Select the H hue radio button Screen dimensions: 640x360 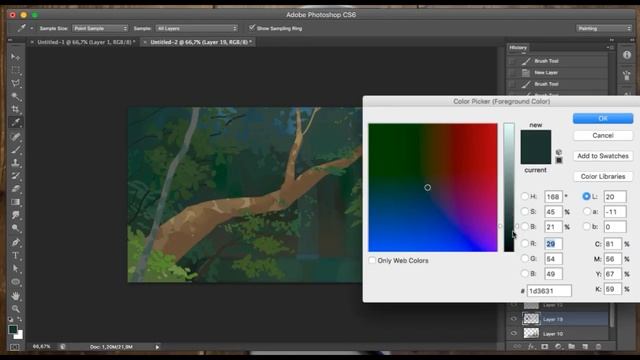tap(525, 196)
